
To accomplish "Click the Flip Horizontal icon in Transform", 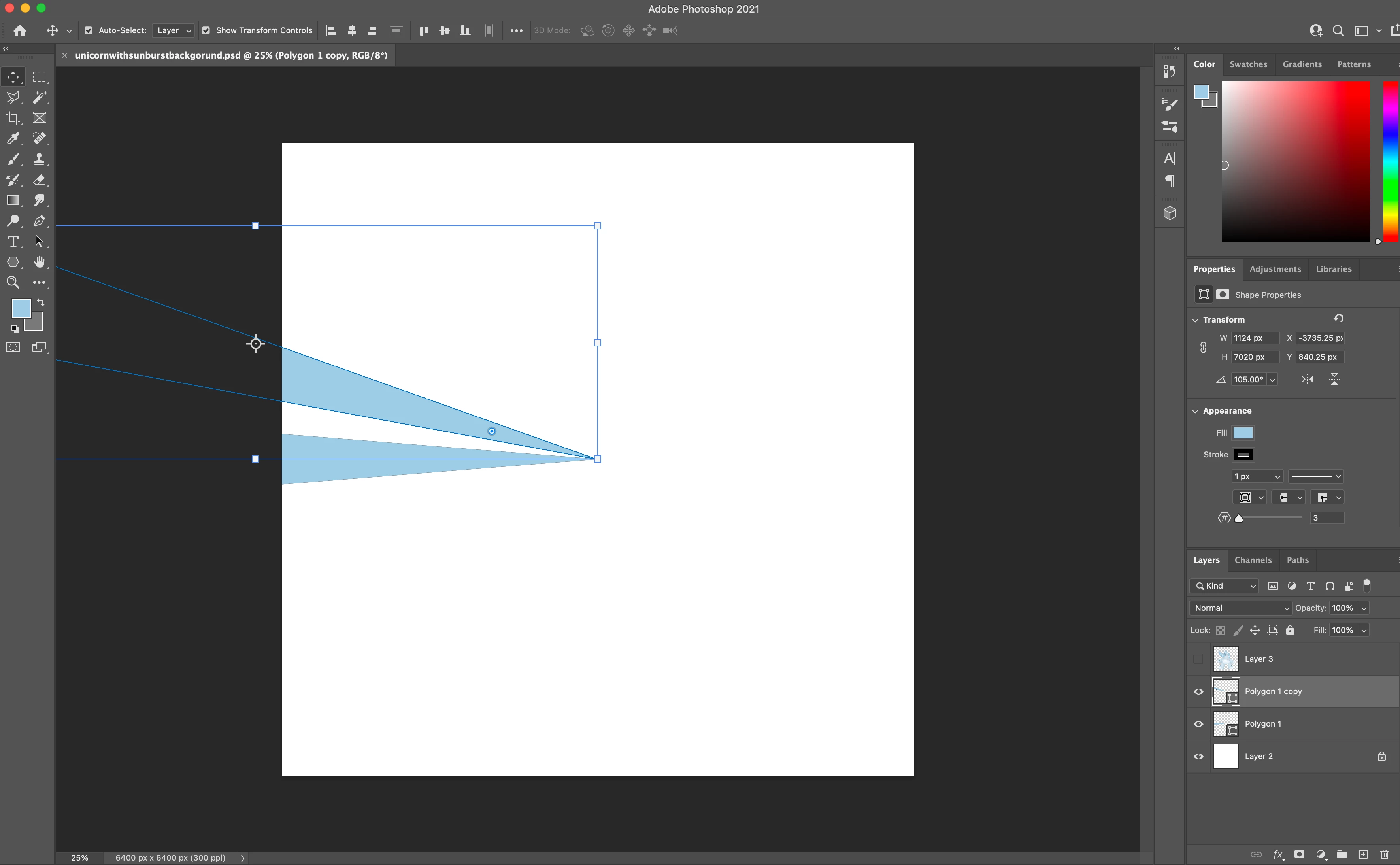I will pos(1307,379).
